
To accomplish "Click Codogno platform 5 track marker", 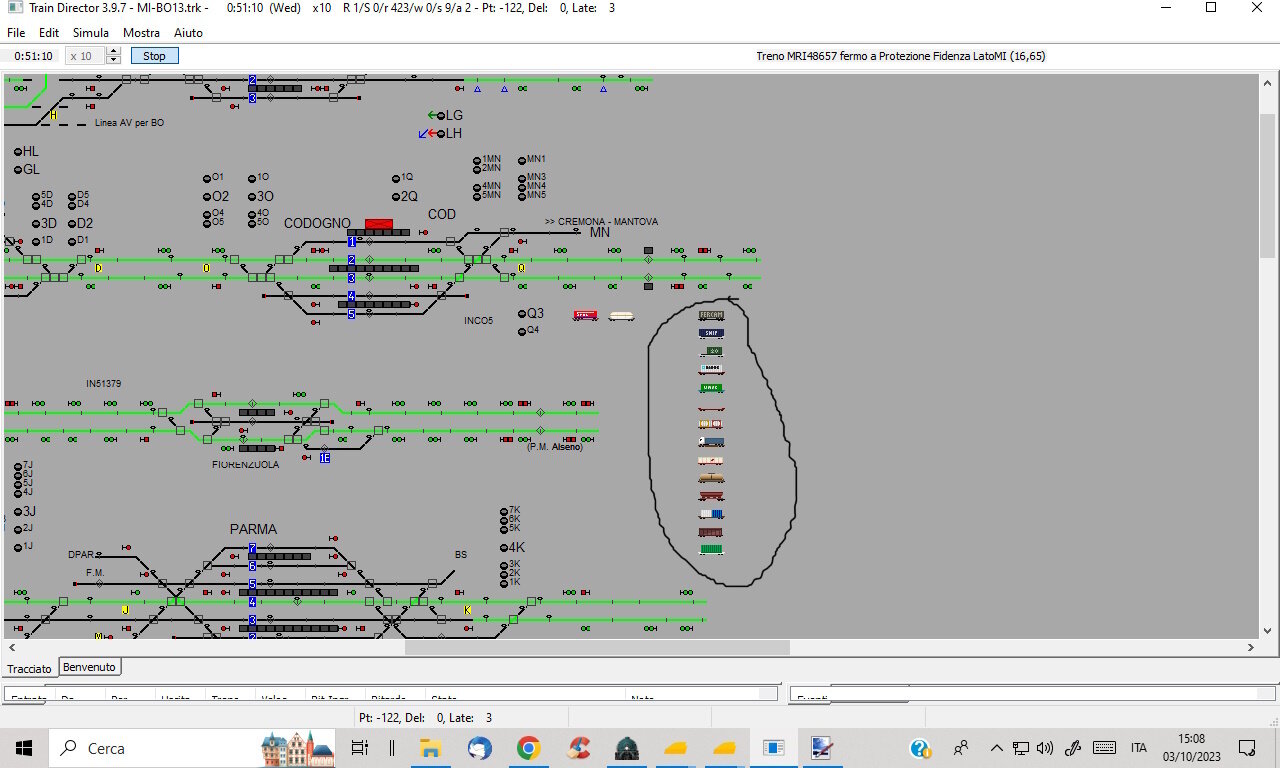I will pyautogui.click(x=352, y=314).
